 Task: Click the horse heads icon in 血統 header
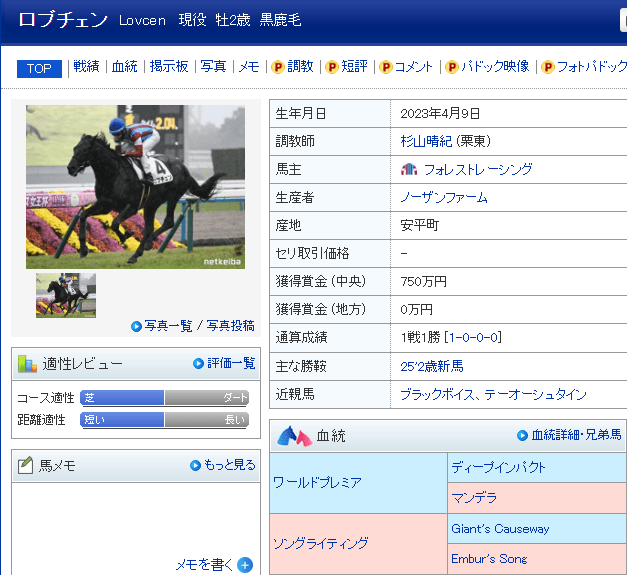click(x=295, y=436)
